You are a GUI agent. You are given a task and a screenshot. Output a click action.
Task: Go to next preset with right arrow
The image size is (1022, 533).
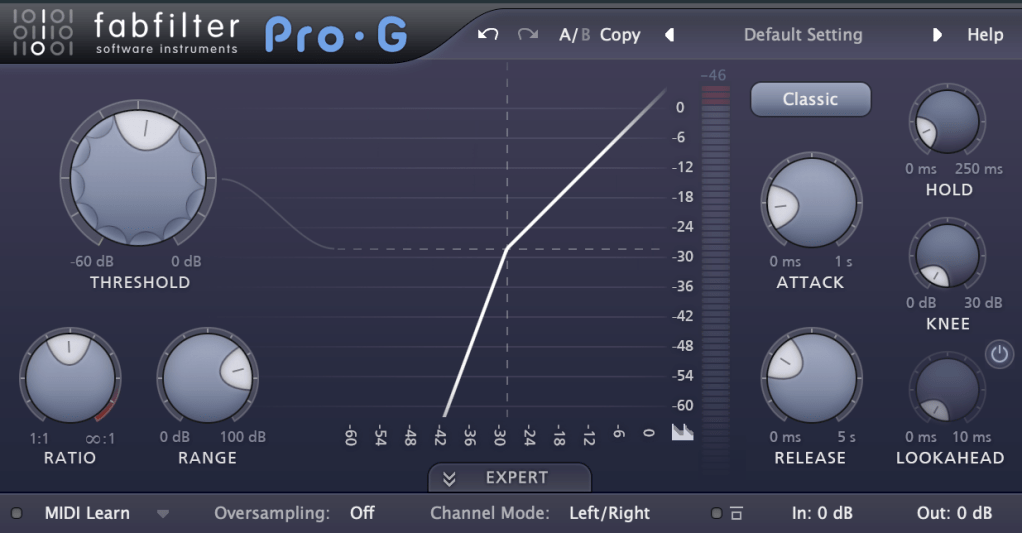(x=937, y=35)
